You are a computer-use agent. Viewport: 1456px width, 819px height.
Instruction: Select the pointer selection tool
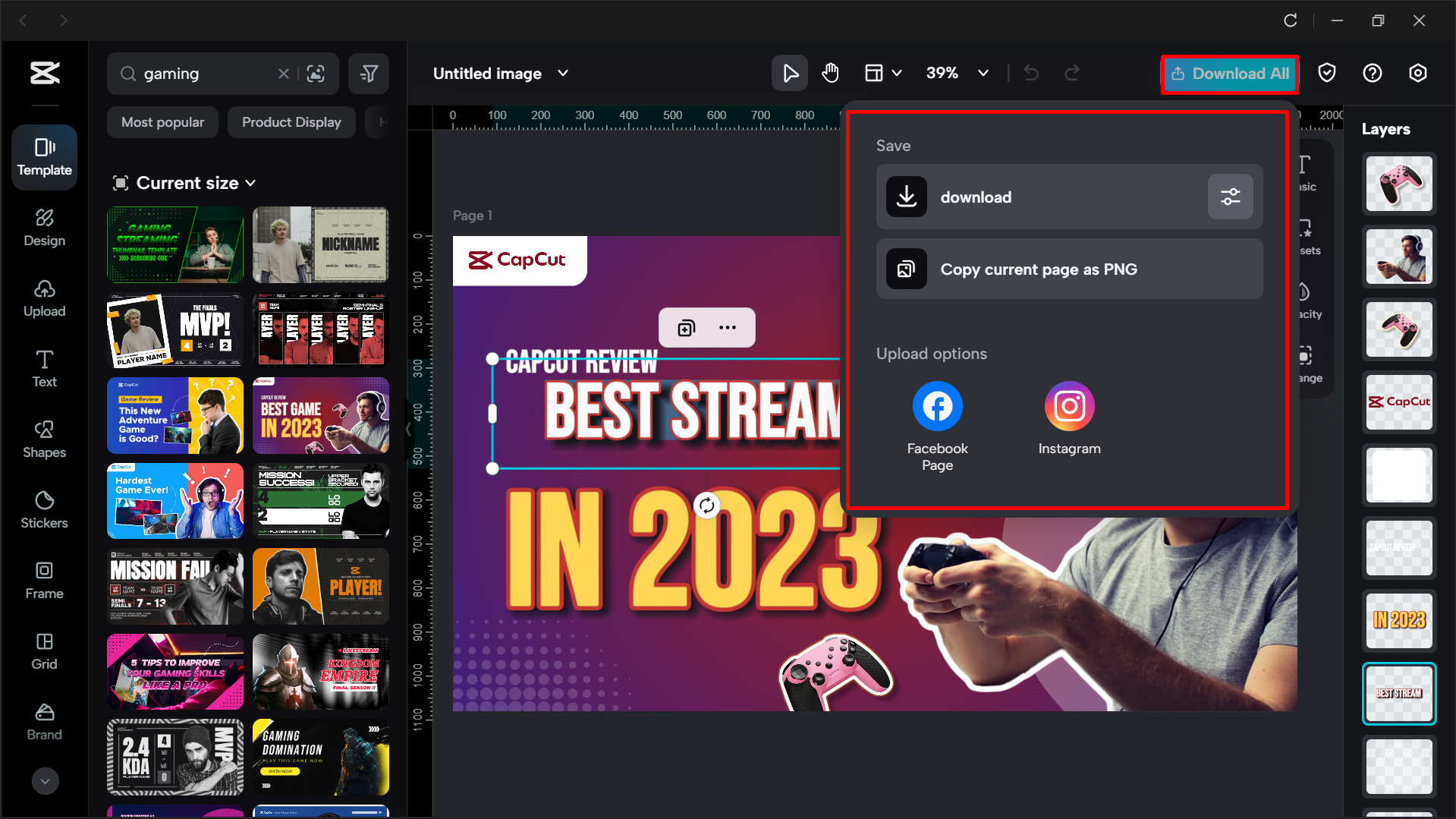(790, 74)
